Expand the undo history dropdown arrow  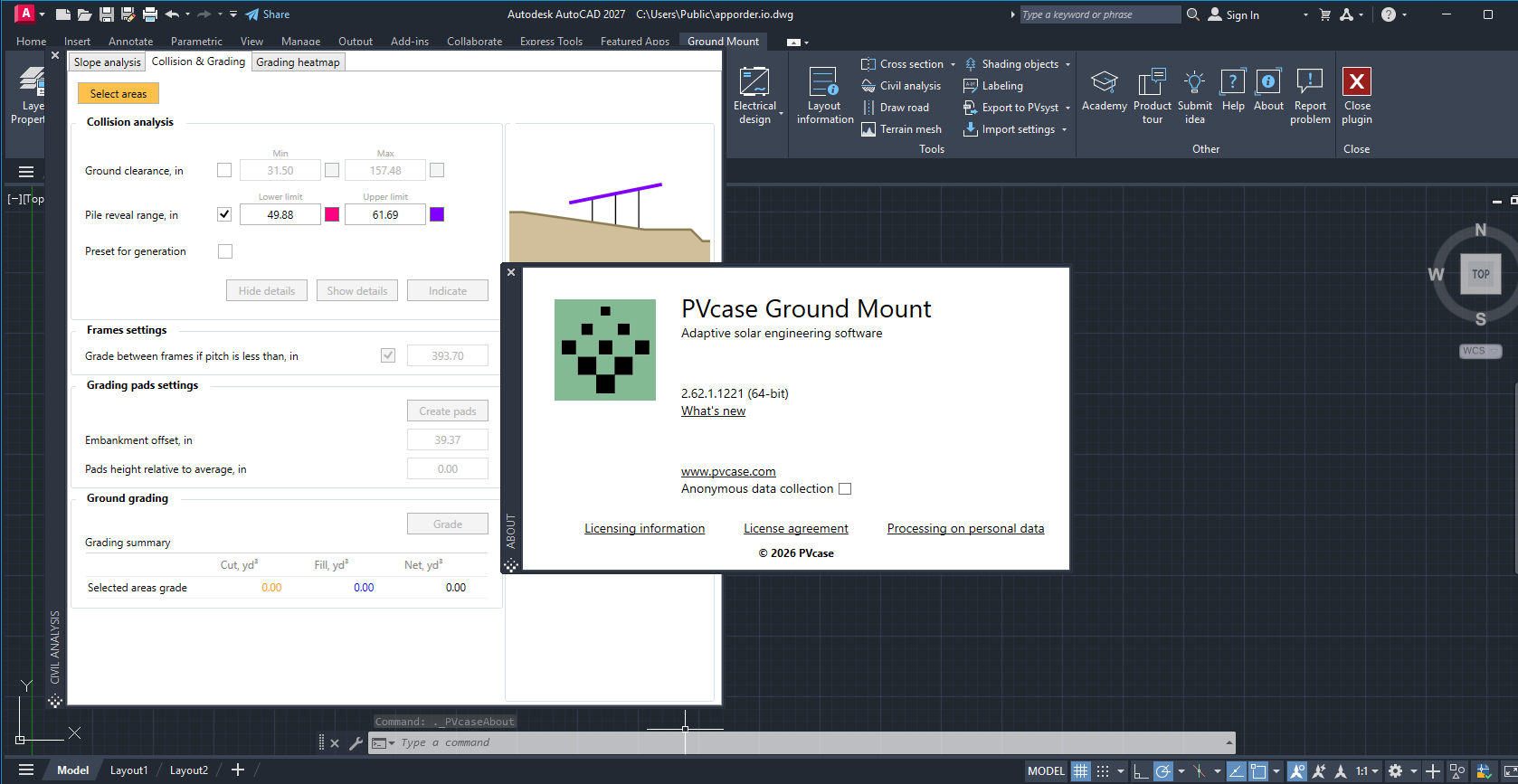(187, 14)
